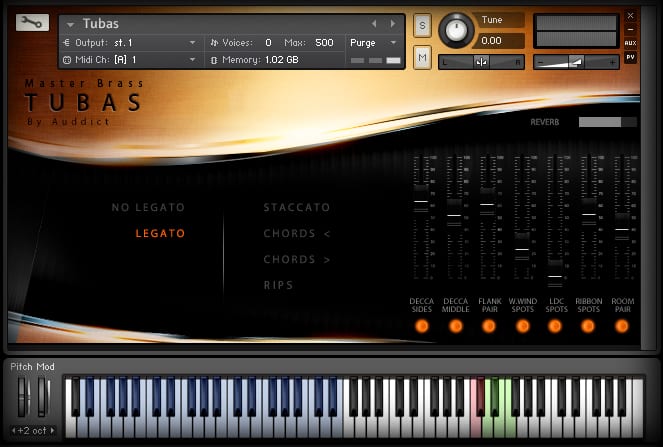Select the previous instrument preset arrow
This screenshot has width=663, height=447.
click(x=374, y=23)
